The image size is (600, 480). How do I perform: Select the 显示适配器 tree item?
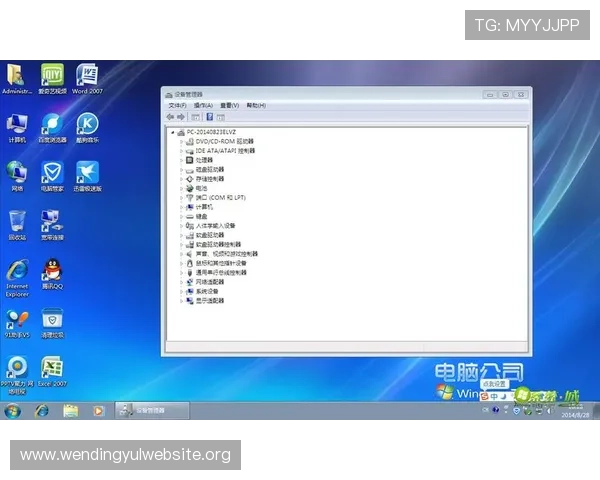click(210, 300)
